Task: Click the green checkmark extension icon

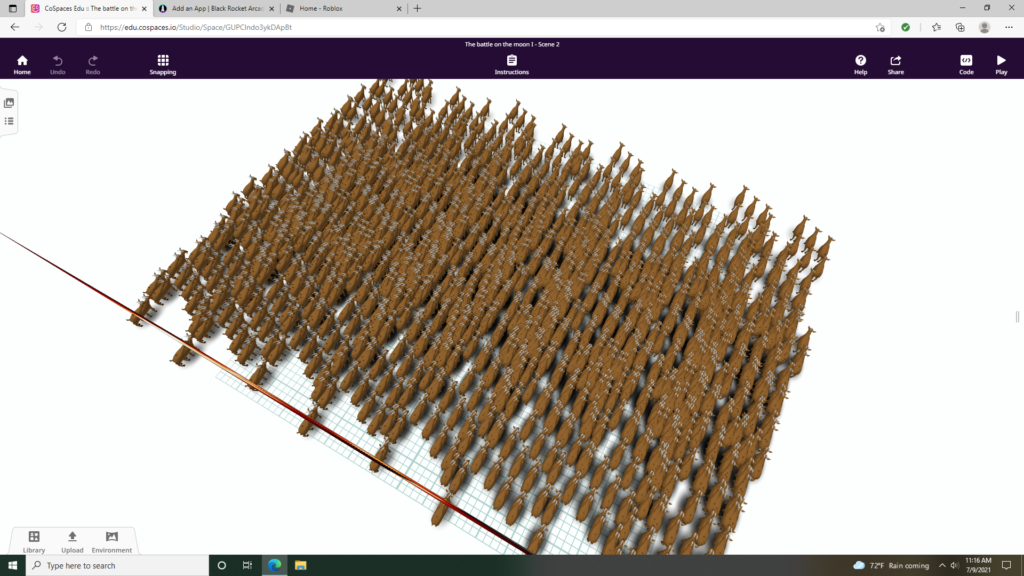Action: point(905,27)
